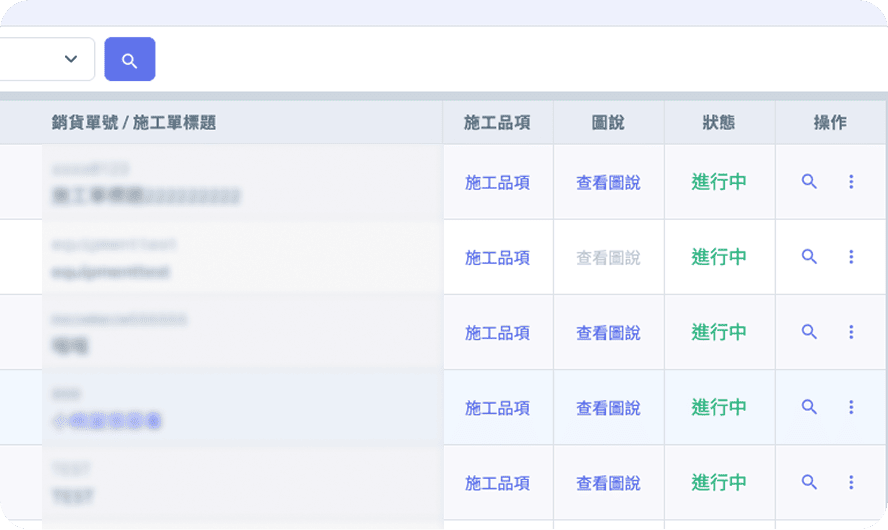Click magnifier icon in third table row
Screen dimensions: 888x530
tap(809, 332)
